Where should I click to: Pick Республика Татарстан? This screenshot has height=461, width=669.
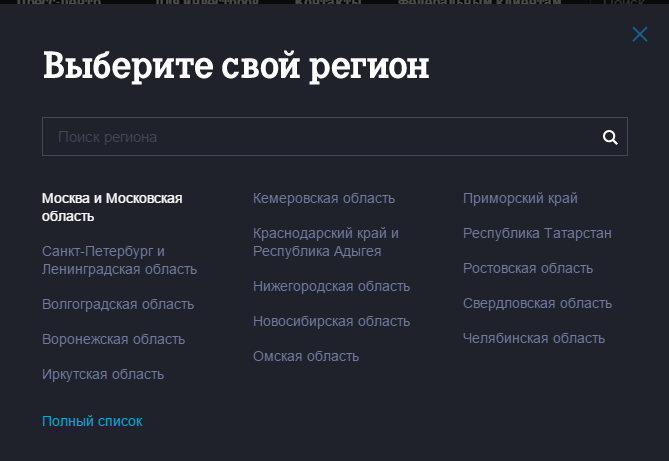[537, 233]
